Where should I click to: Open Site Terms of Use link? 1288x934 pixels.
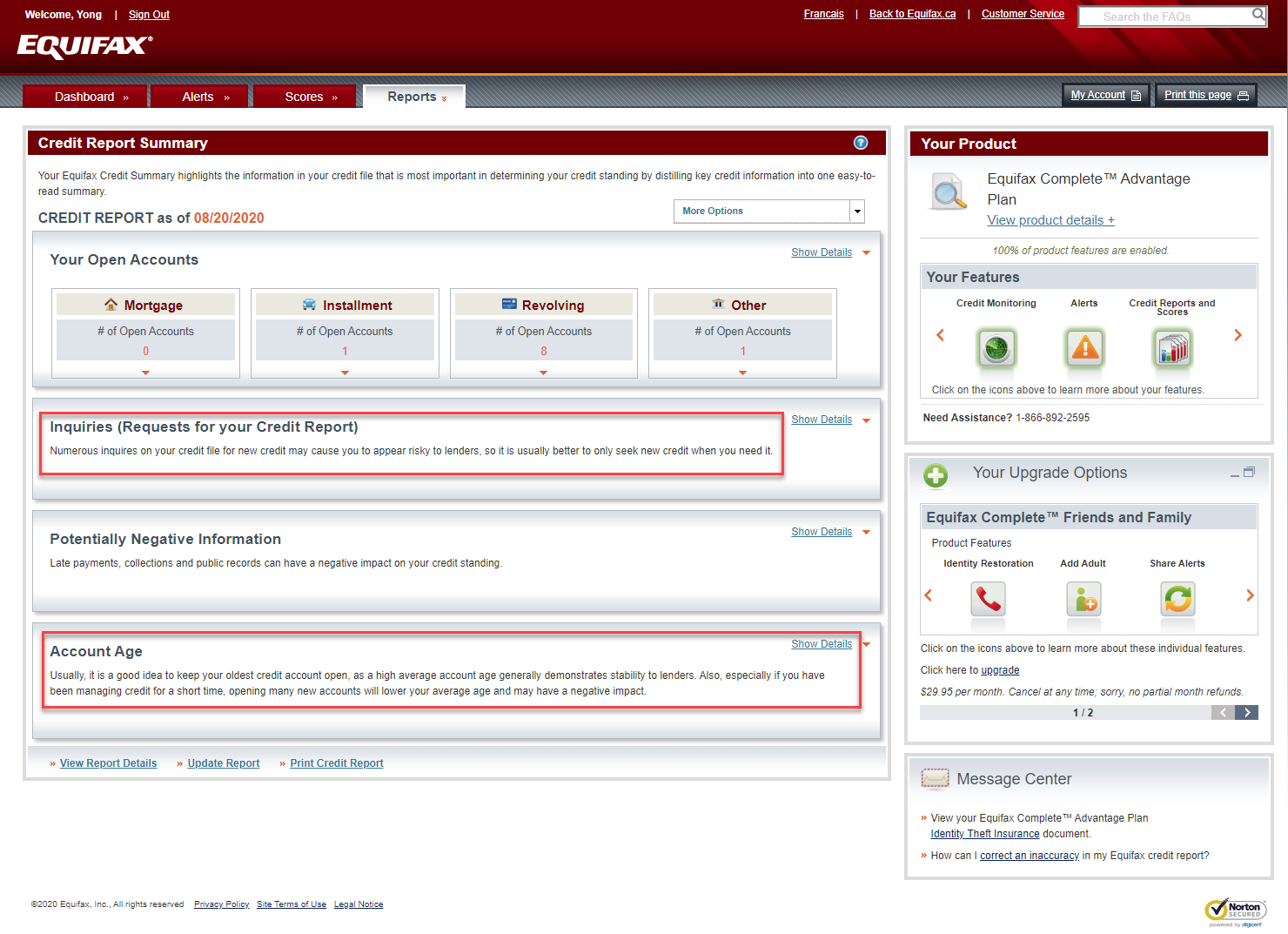point(292,904)
